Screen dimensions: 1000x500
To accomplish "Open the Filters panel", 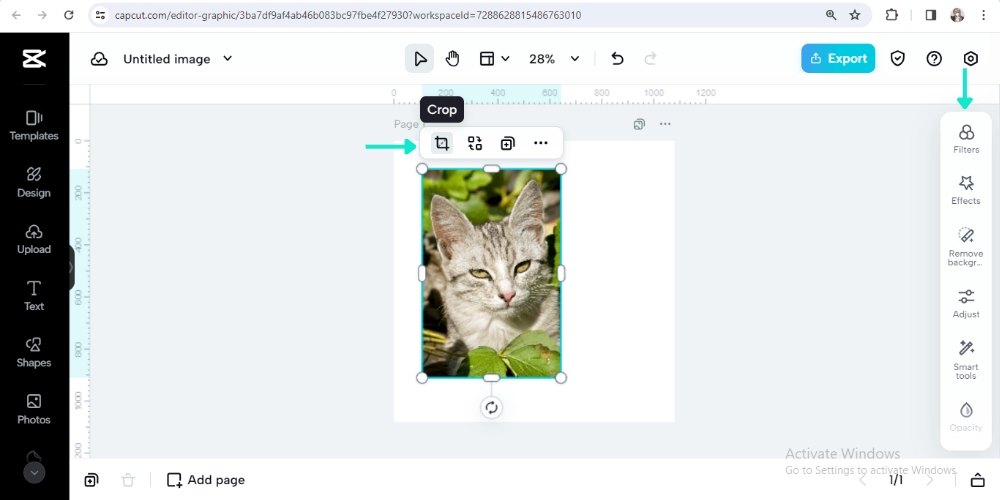I will click(966, 139).
